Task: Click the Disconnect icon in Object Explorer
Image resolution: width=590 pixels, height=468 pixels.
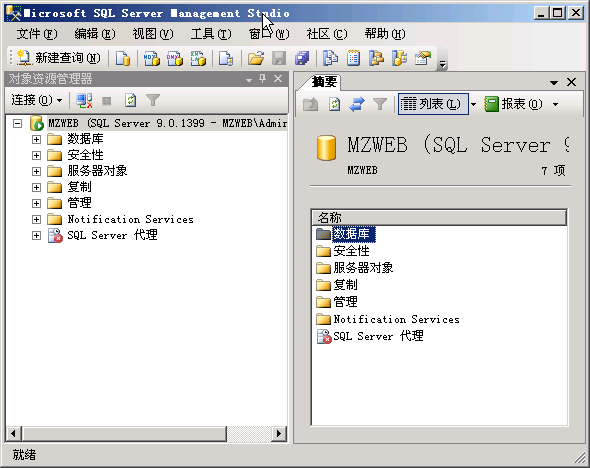Action: click(x=84, y=100)
